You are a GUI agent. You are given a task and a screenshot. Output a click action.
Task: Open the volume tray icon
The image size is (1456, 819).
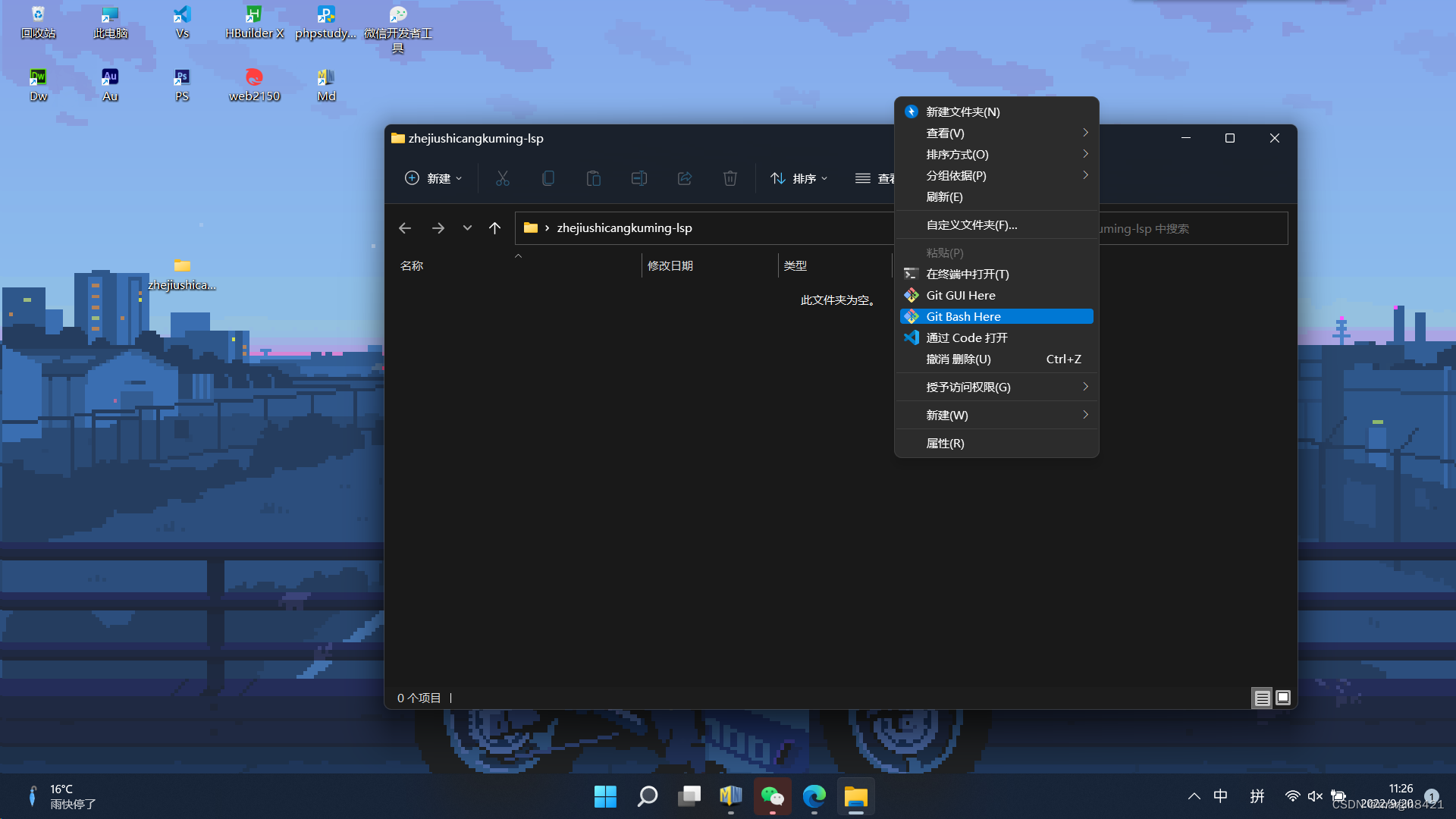pos(1315,796)
